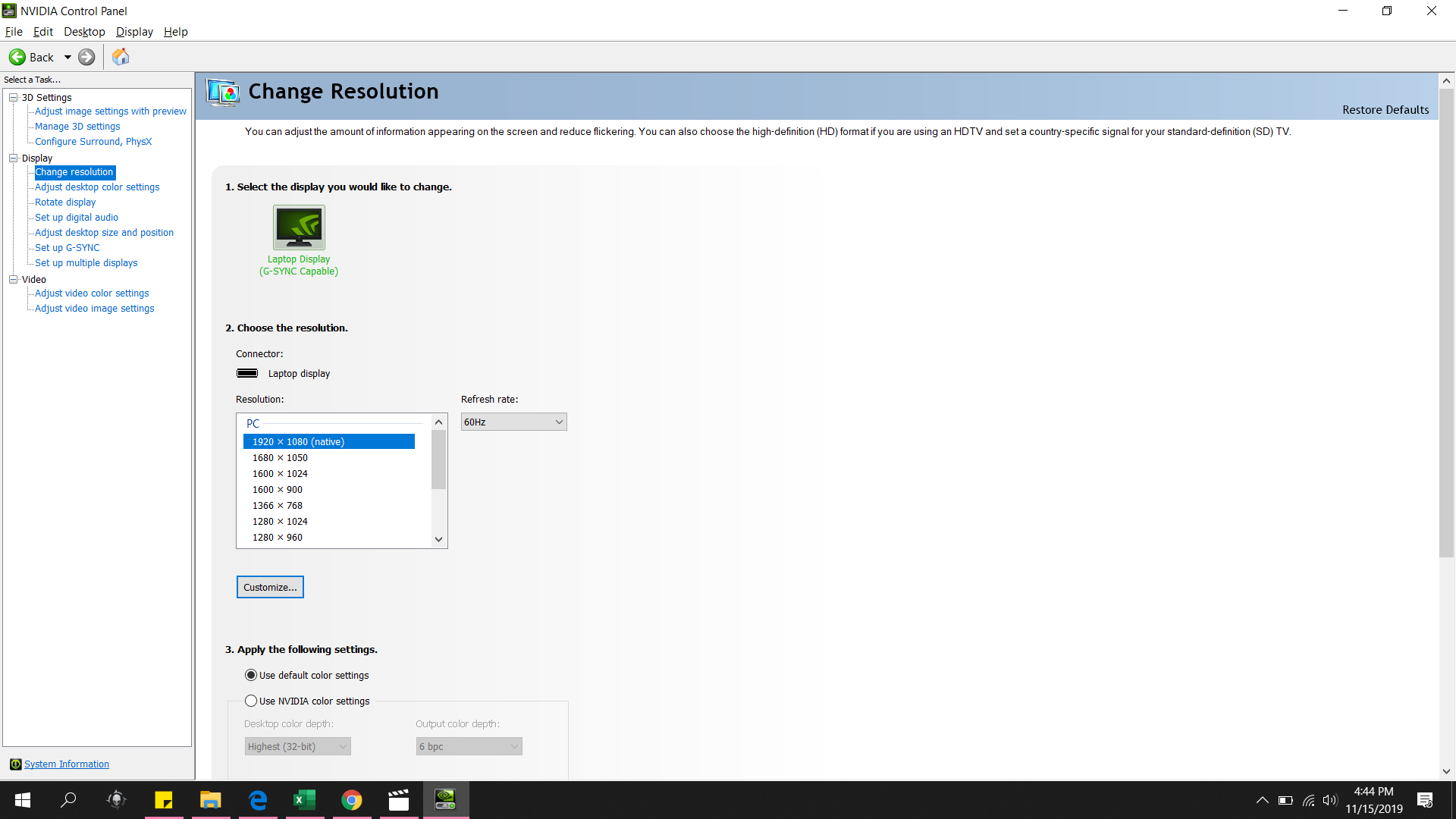The width and height of the screenshot is (1456, 819).
Task: Open Manage 3D settings
Action: (77, 127)
